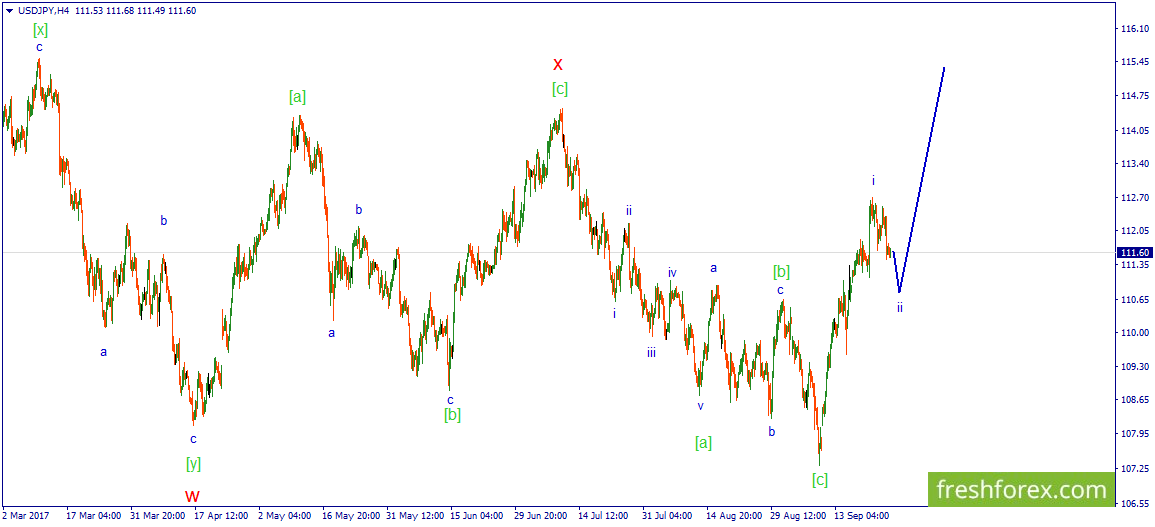This screenshot has width=1155, height=527.
Task: Click the 110.00 price axis label
Action: [1135, 332]
